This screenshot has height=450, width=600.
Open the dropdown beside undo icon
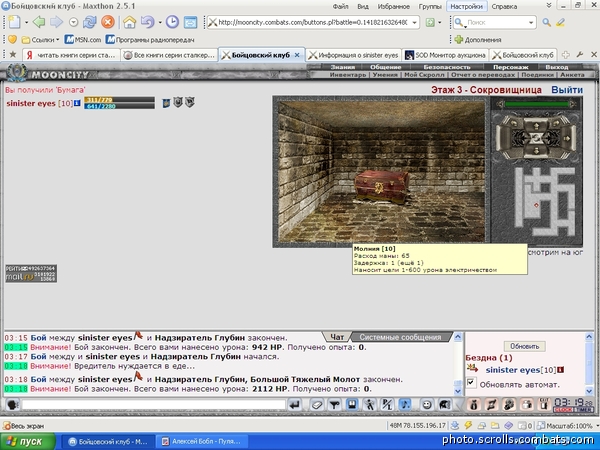160,23
